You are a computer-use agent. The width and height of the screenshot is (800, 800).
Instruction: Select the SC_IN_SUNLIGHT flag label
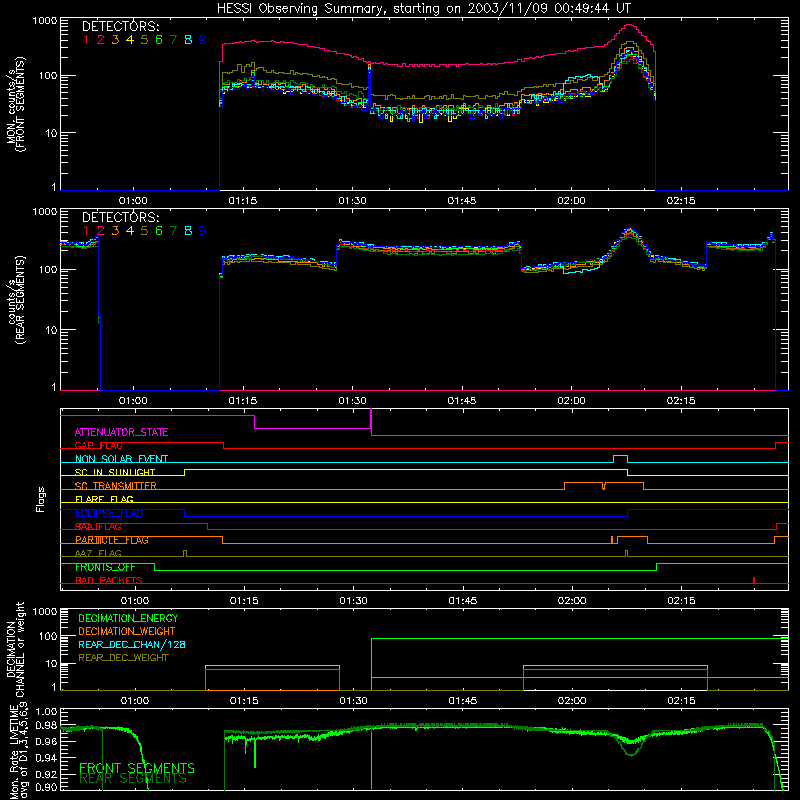115,472
